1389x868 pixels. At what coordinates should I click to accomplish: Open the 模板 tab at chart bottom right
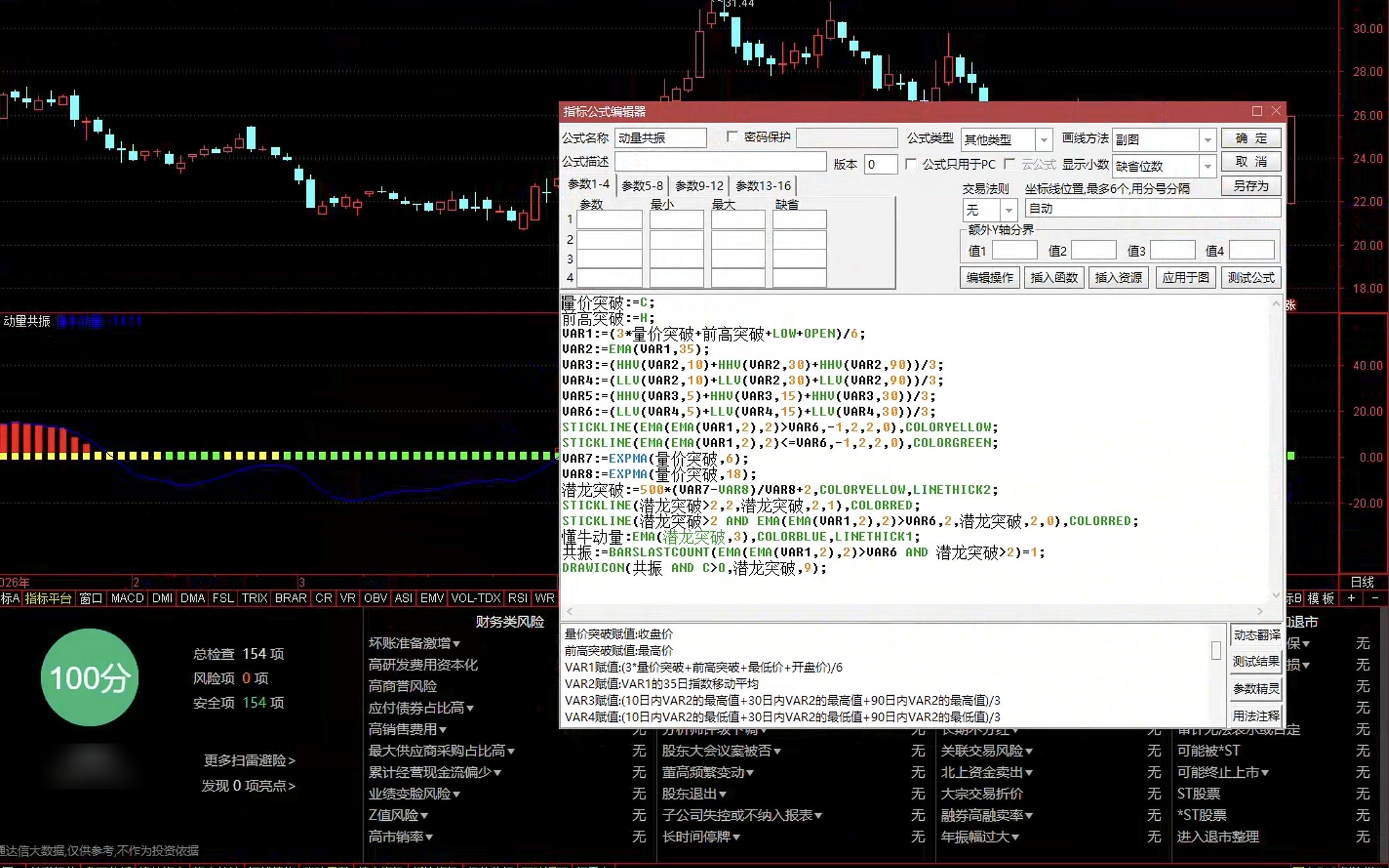[x=1321, y=598]
